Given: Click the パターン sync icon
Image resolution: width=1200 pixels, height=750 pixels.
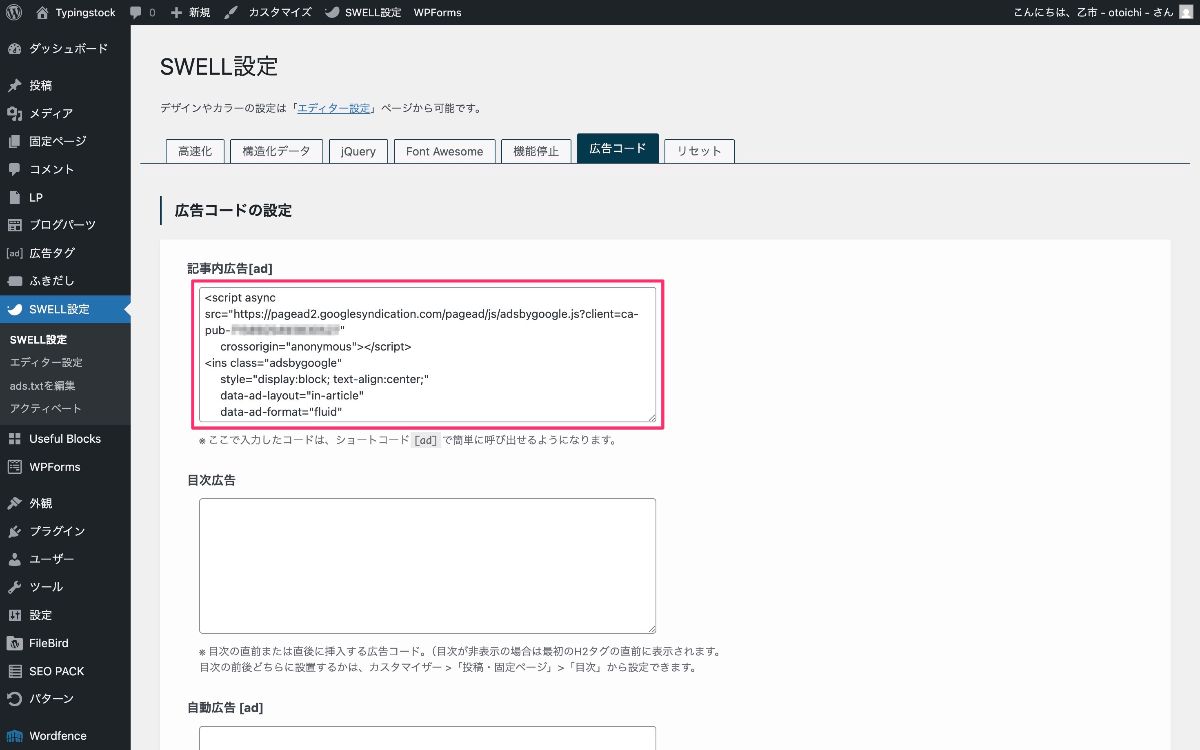Looking at the screenshot, I should 14,700.
